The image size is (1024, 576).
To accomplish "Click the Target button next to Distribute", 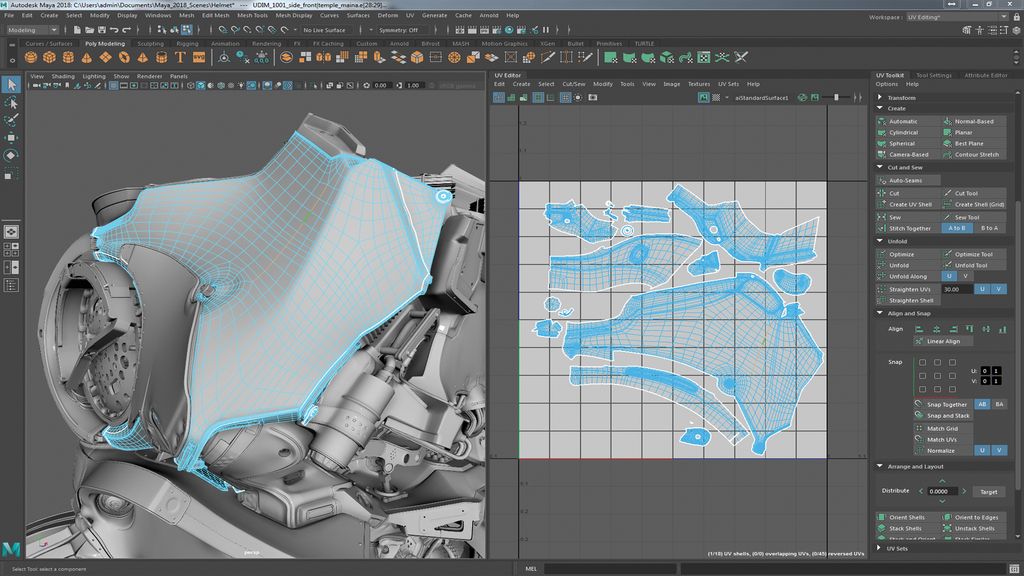I will (x=987, y=491).
